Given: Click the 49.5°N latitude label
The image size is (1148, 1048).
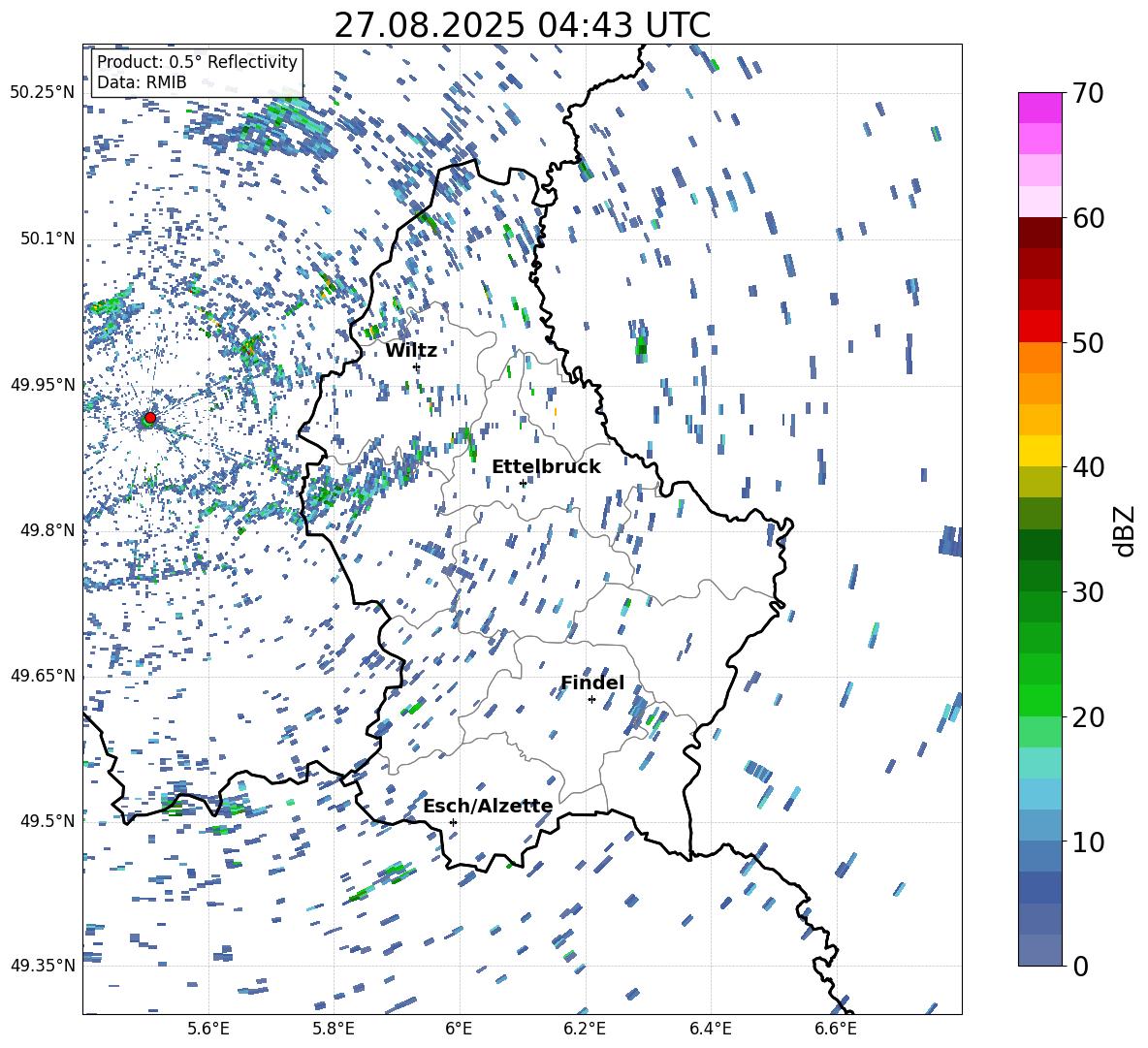Looking at the screenshot, I should click(x=48, y=820).
